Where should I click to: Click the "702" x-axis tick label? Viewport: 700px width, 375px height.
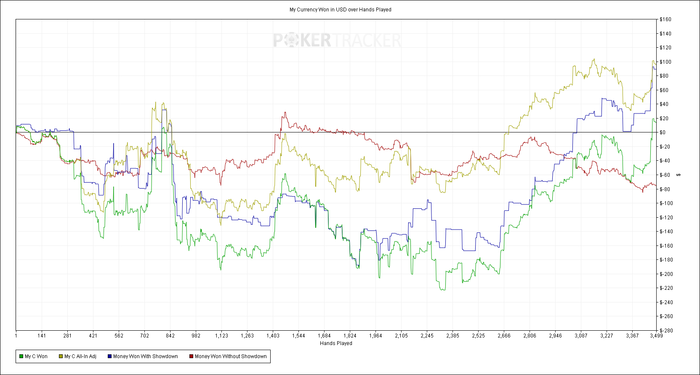click(144, 335)
